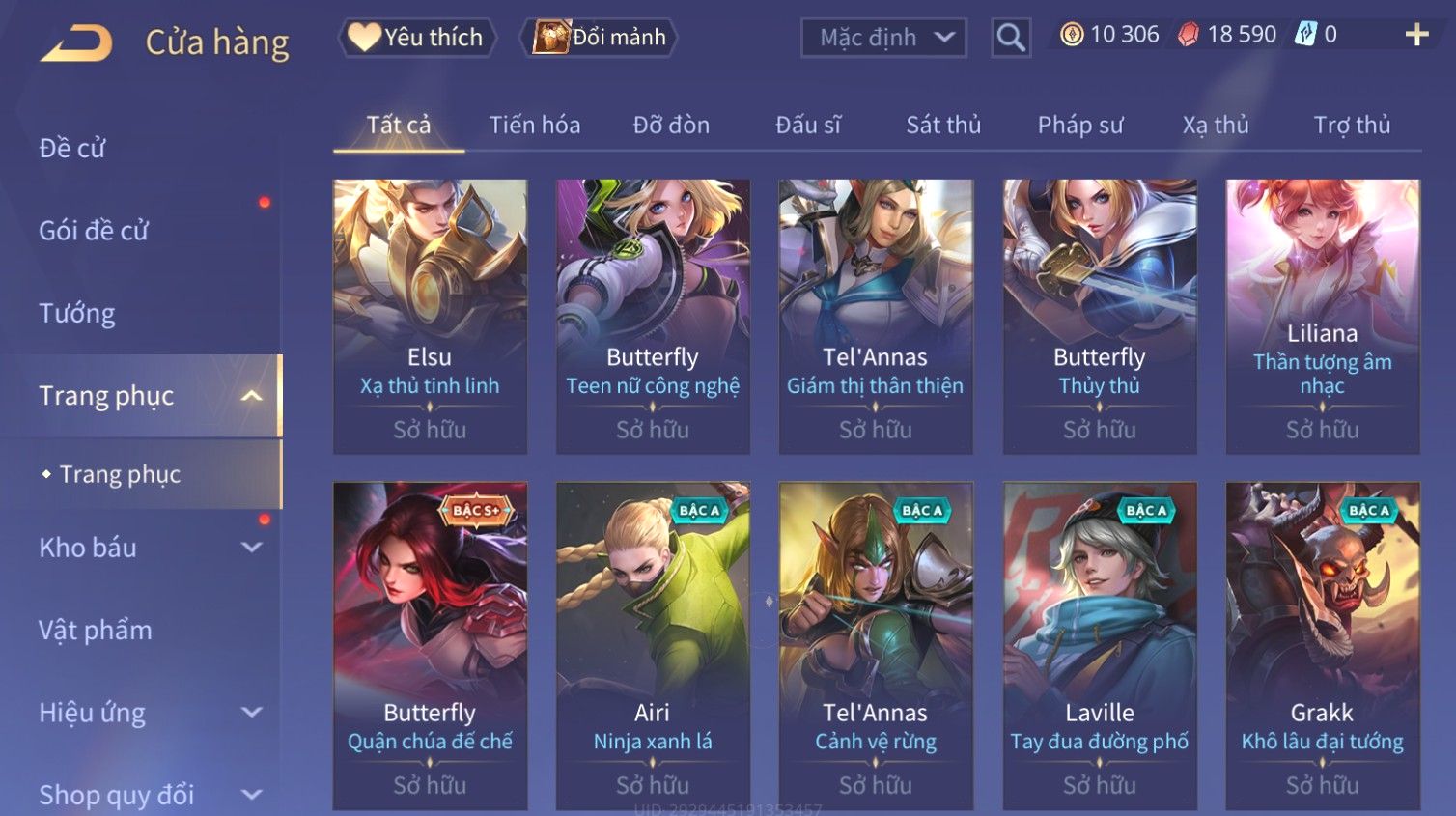Select Elsu Xạ thủ tinh linh skin card
This screenshot has height=816, width=1456.
(430, 316)
